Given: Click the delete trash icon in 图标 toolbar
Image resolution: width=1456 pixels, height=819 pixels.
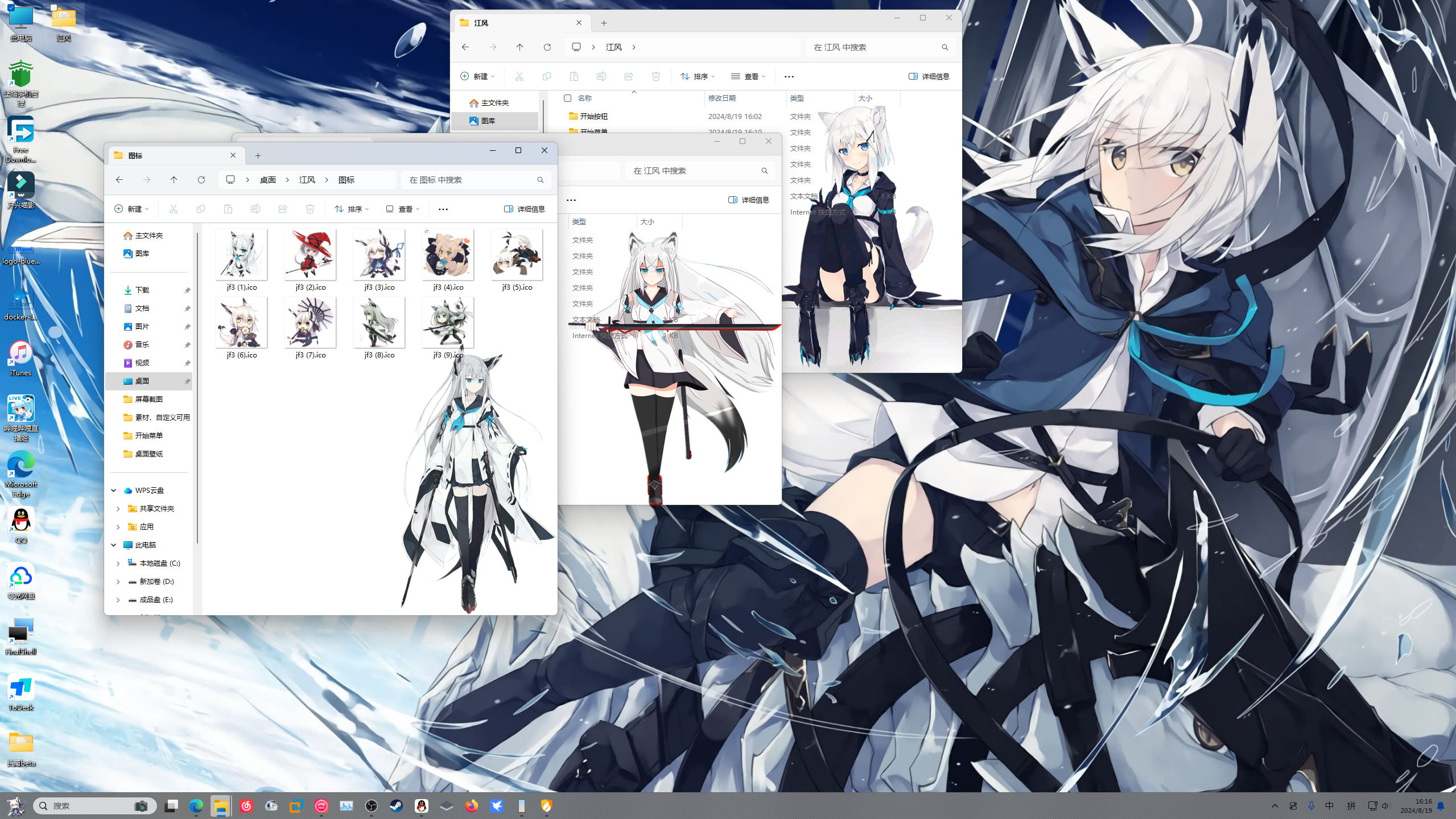Looking at the screenshot, I should 310,209.
